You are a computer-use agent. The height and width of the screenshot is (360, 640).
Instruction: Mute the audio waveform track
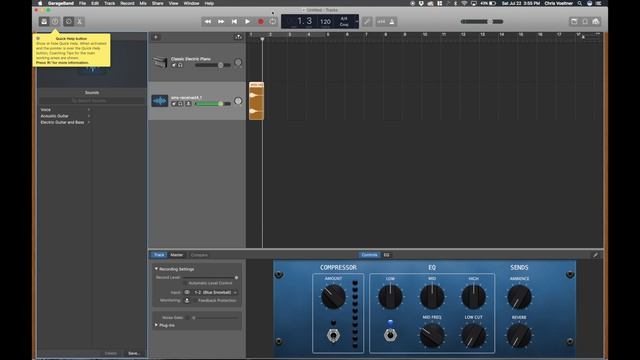[x=174, y=104]
